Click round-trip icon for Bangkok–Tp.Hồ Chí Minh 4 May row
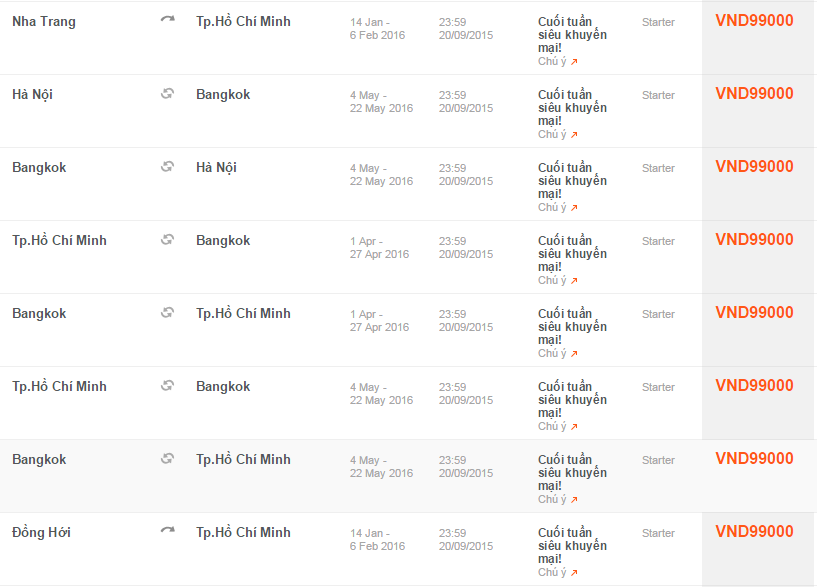Viewport: 817px width, 587px height. [x=167, y=459]
